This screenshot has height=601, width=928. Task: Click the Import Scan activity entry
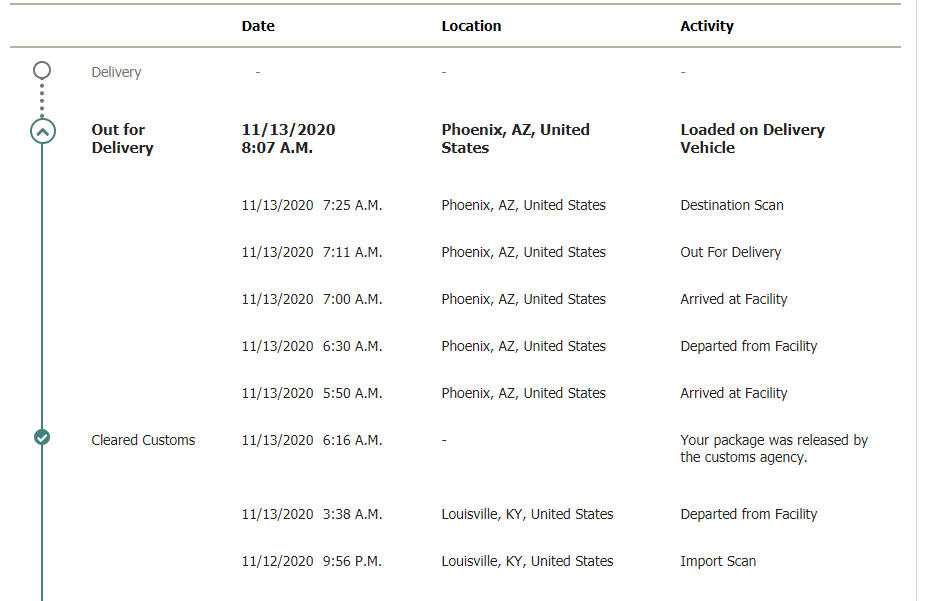coord(718,561)
